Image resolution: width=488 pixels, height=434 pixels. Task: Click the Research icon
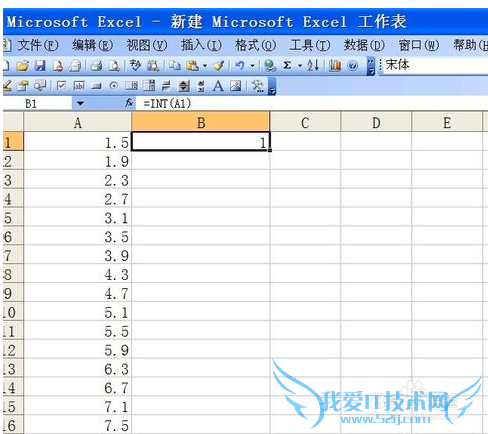(153, 66)
